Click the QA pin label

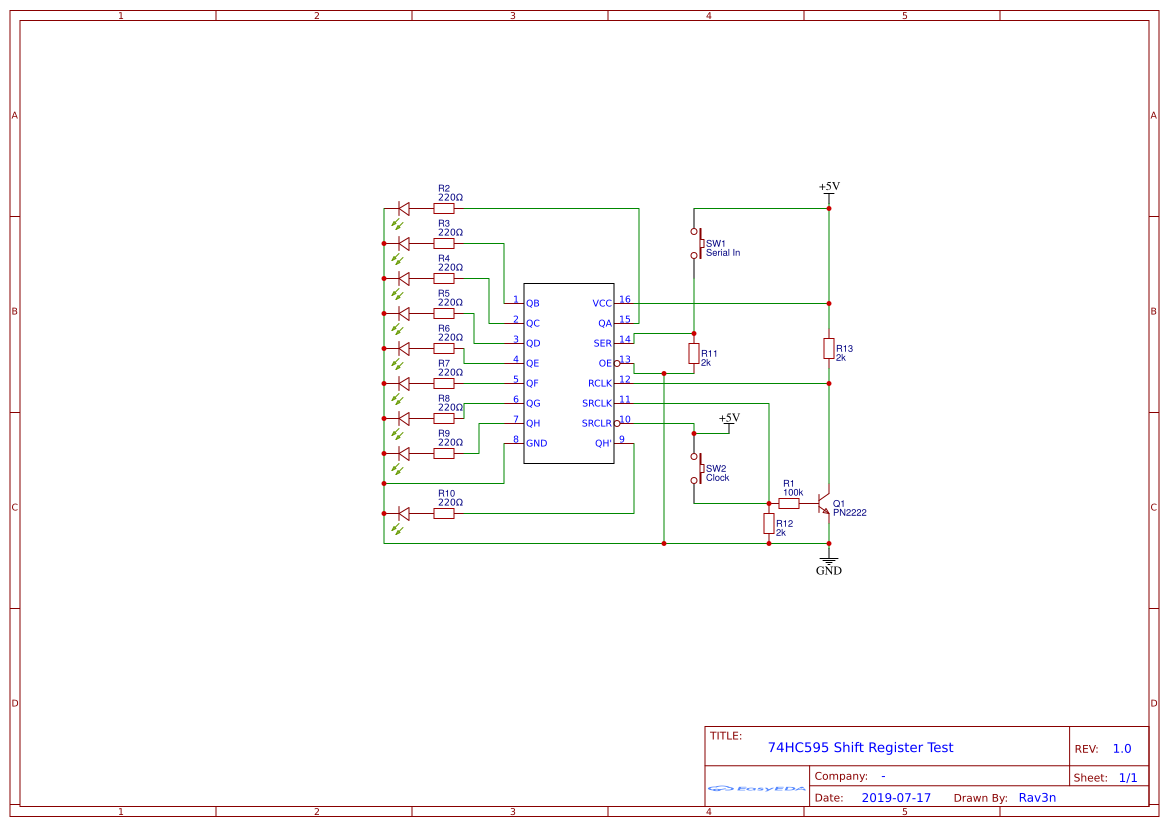coord(605,324)
